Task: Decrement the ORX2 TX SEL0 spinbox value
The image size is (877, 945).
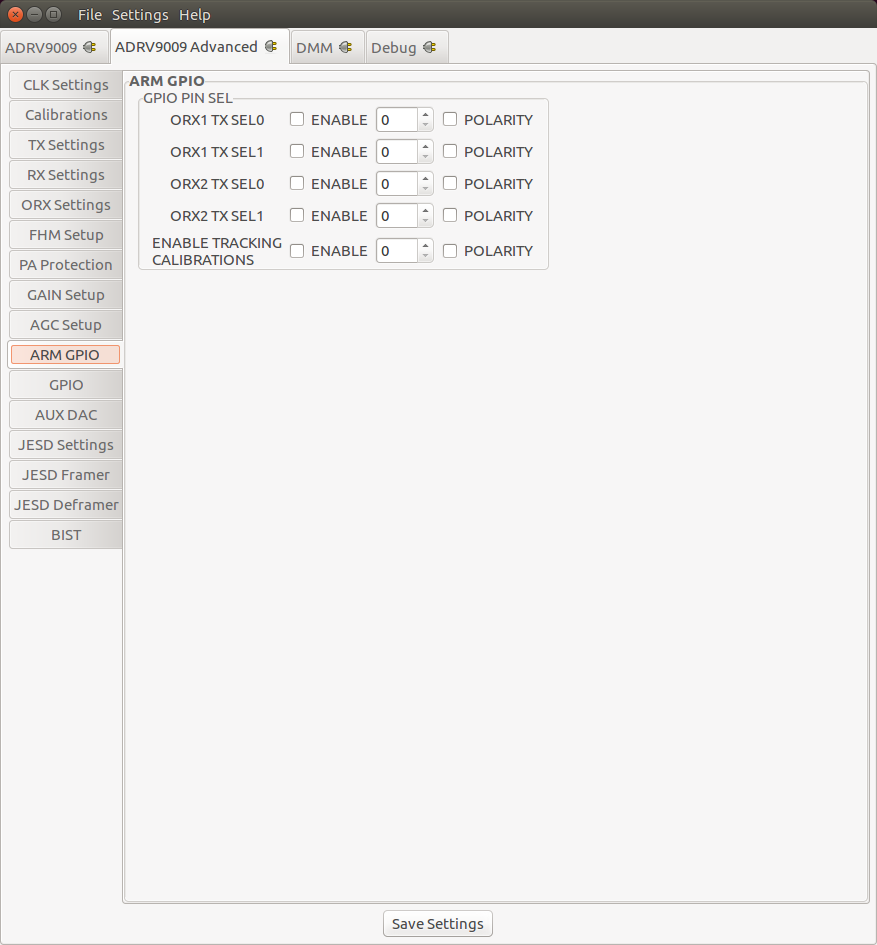Action: pyautogui.click(x=427, y=188)
